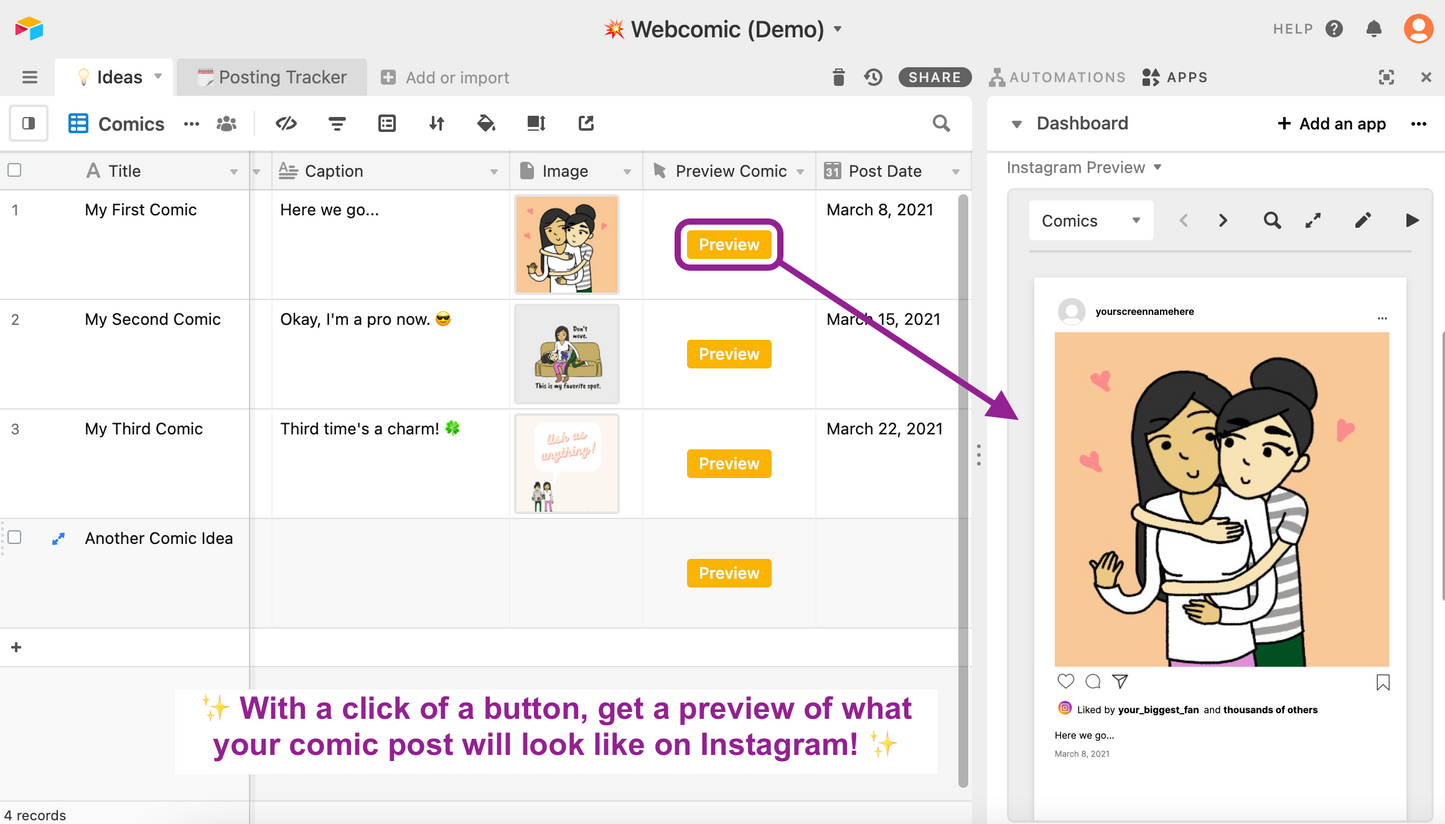
Task: Click the sort arrows icon in toolbar
Action: (436, 123)
